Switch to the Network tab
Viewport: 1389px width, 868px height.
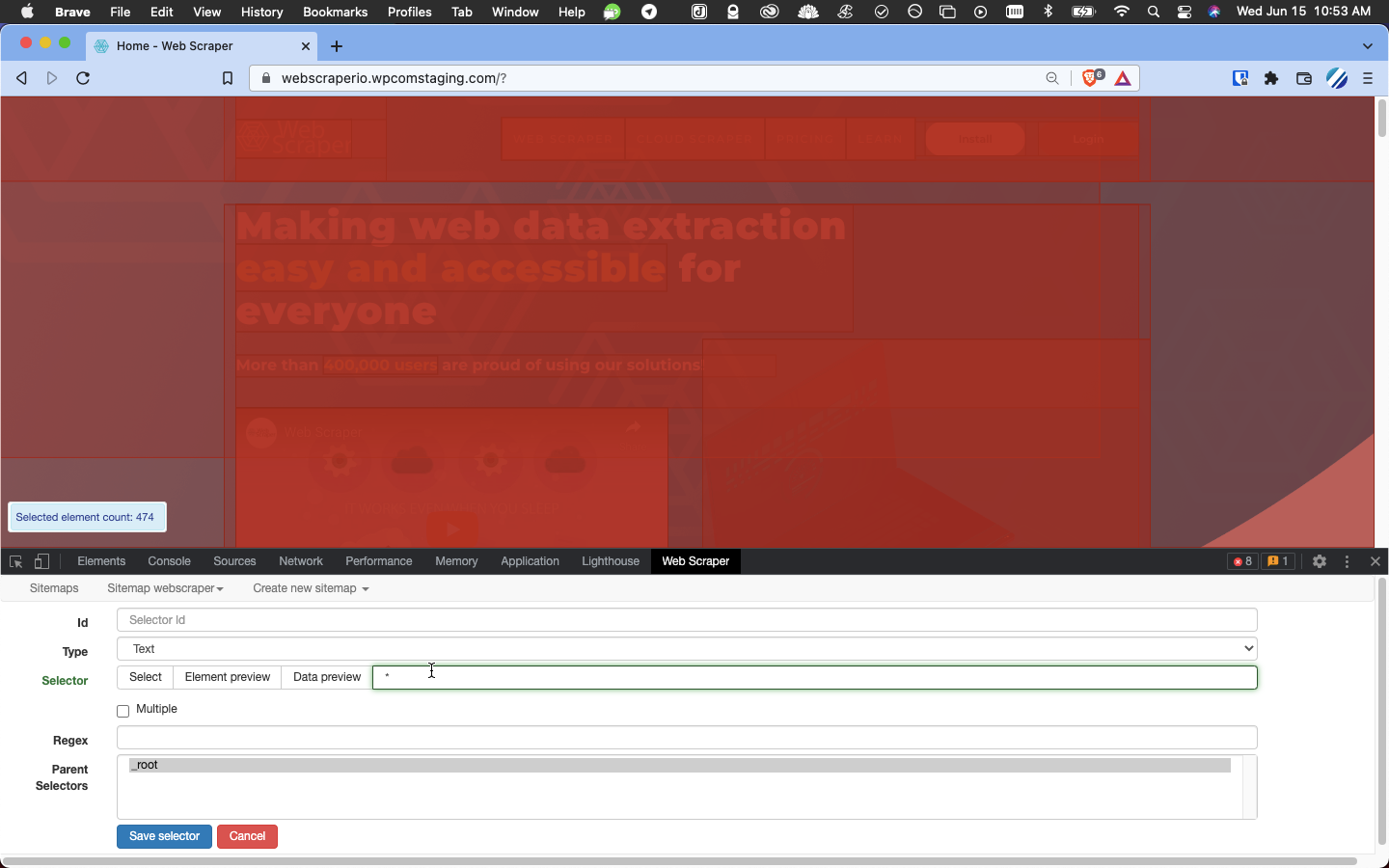(x=301, y=561)
